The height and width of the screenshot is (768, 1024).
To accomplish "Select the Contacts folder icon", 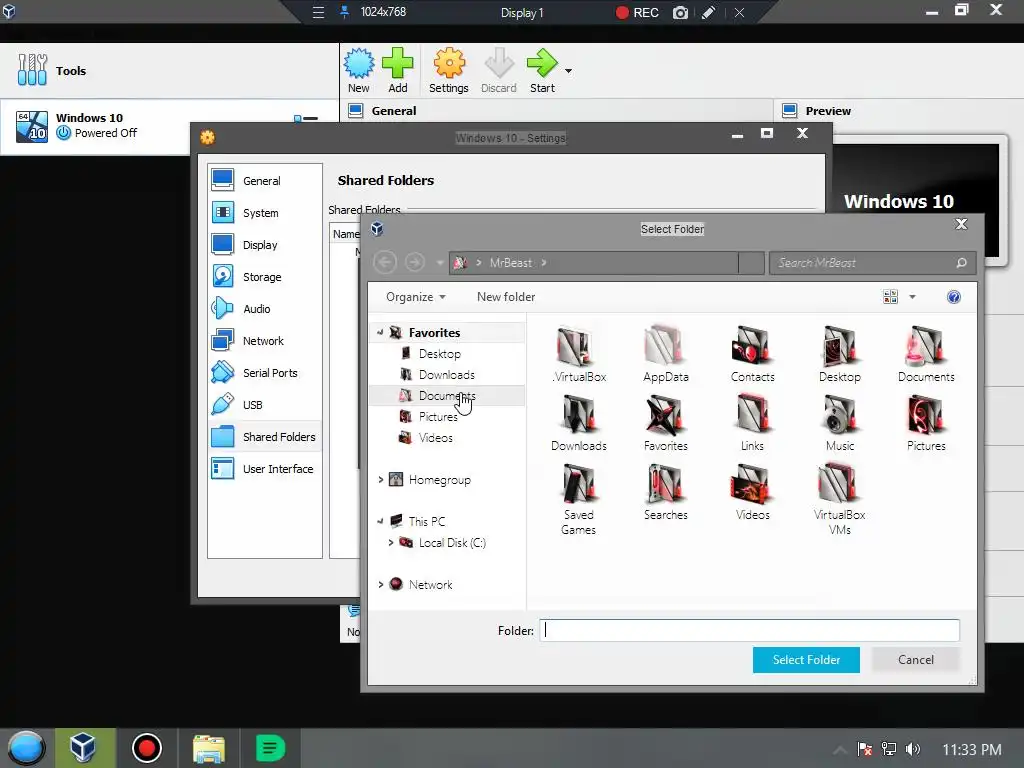I will (x=752, y=353).
